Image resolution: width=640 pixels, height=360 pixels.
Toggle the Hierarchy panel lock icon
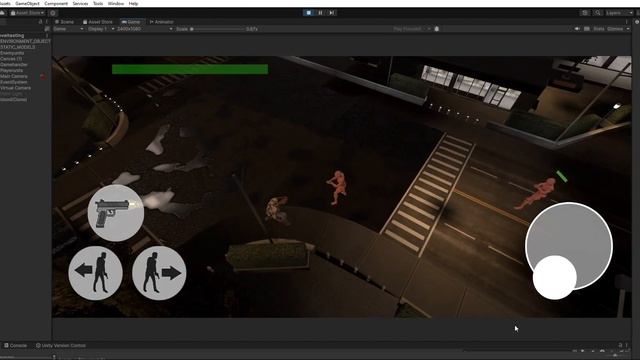[x=40, y=22]
